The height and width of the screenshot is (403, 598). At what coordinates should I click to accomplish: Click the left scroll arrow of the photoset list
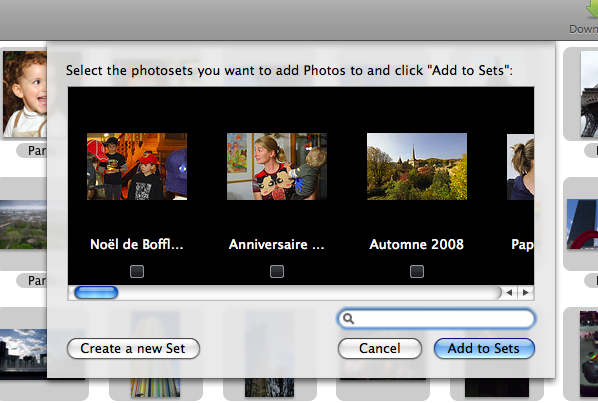pyautogui.click(x=509, y=292)
